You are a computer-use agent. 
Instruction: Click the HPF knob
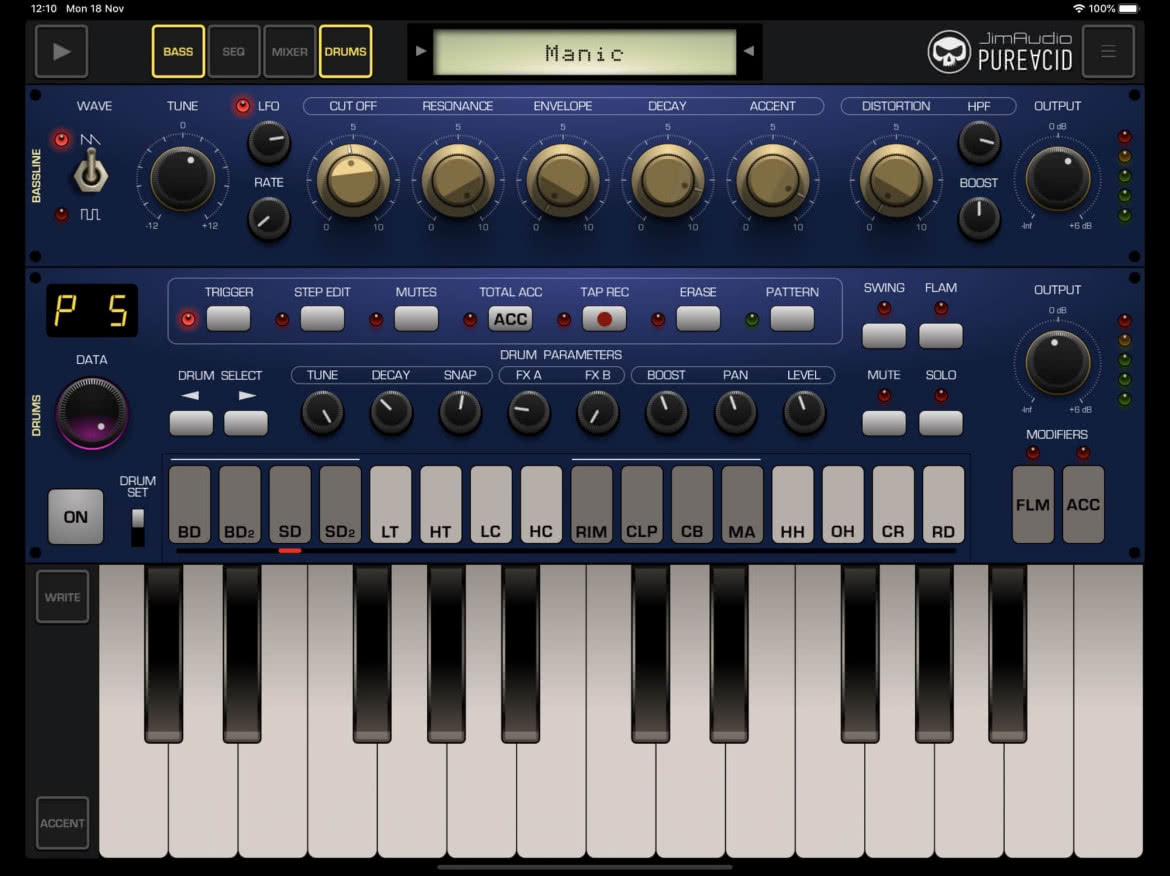pos(978,143)
